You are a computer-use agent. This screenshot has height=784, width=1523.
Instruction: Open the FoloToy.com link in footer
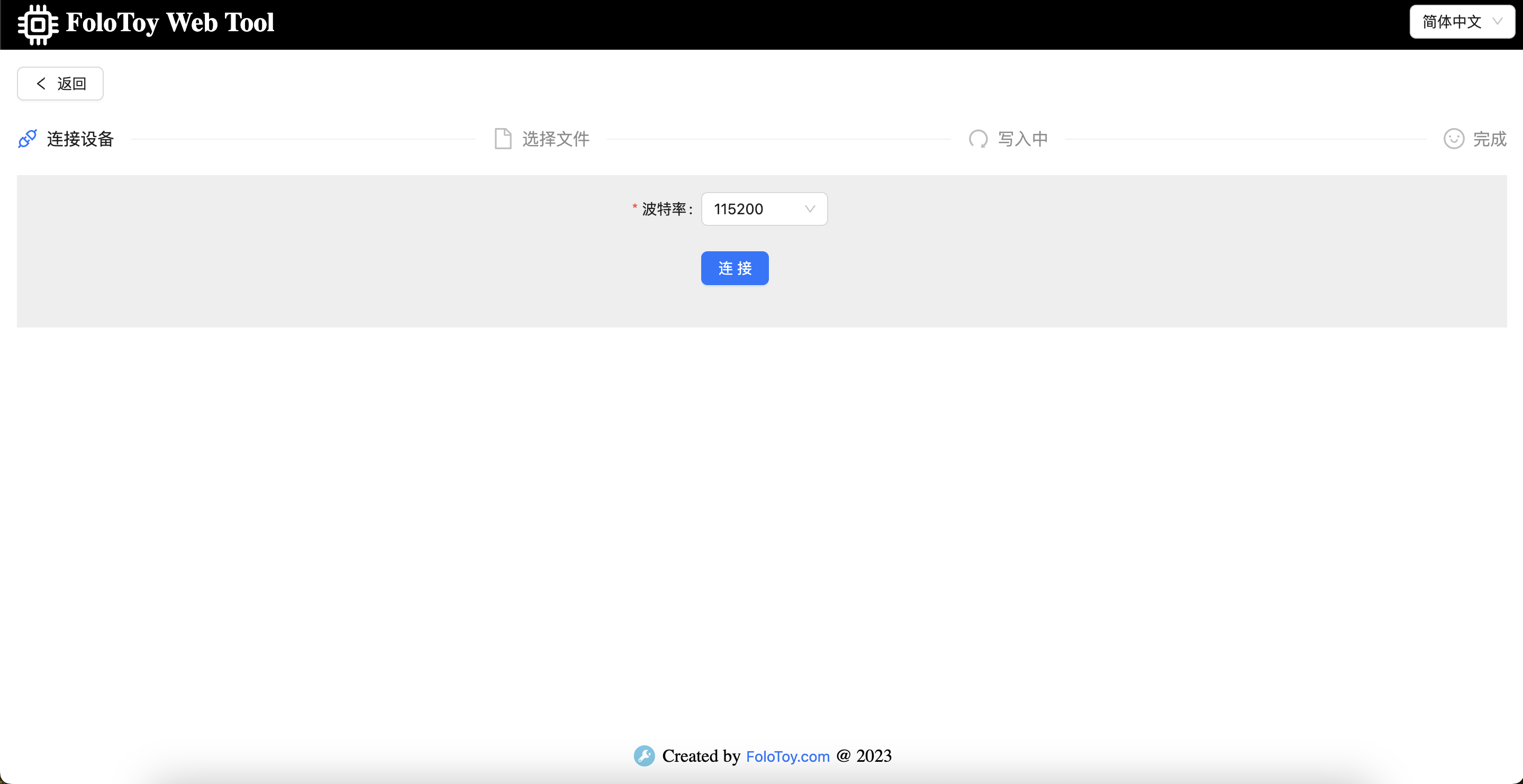(787, 756)
